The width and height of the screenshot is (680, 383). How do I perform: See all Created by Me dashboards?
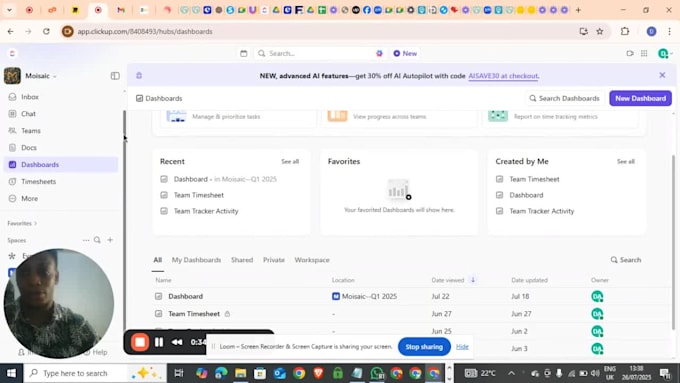[625, 161]
